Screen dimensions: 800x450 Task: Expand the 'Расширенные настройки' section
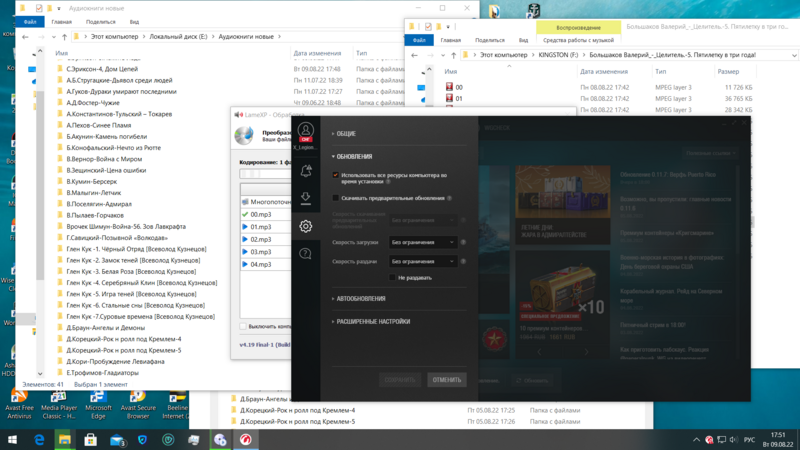[x=373, y=322]
